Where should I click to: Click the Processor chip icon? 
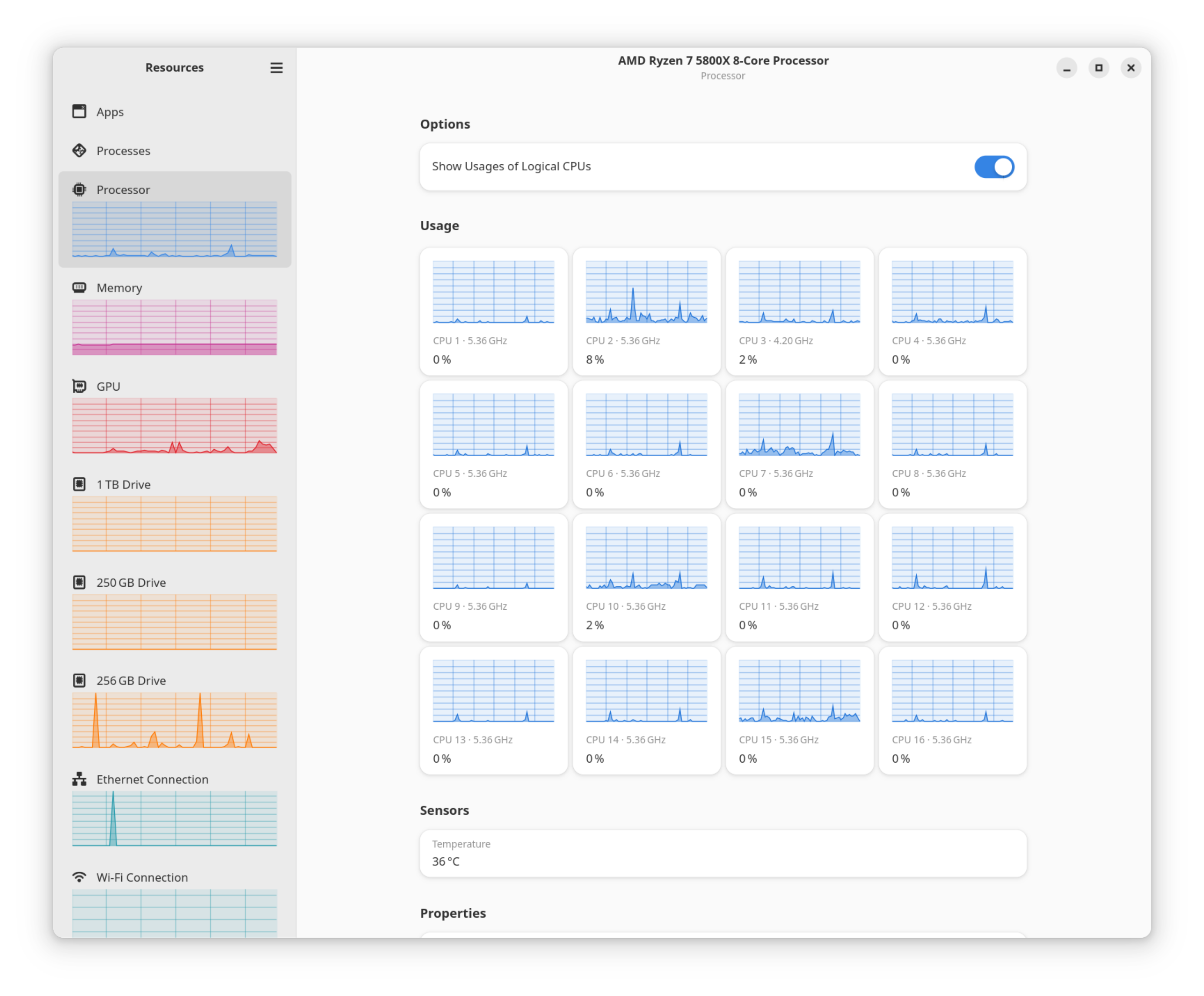click(79, 189)
